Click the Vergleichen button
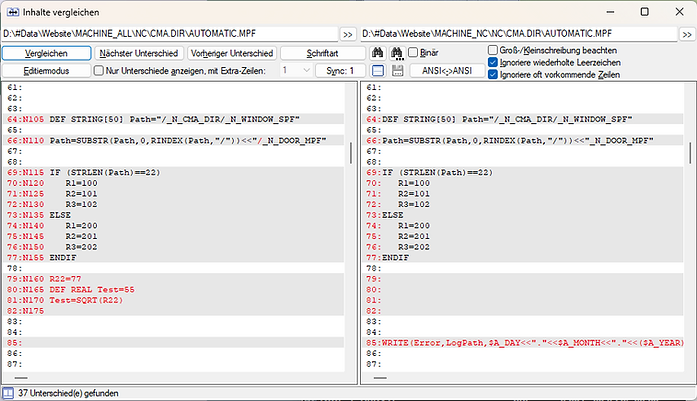The height and width of the screenshot is (401, 697). pyautogui.click(x=46, y=53)
